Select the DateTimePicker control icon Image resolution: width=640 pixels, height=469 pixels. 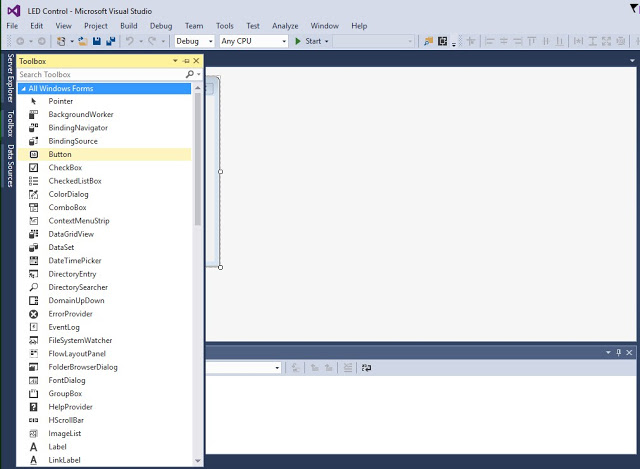34,260
